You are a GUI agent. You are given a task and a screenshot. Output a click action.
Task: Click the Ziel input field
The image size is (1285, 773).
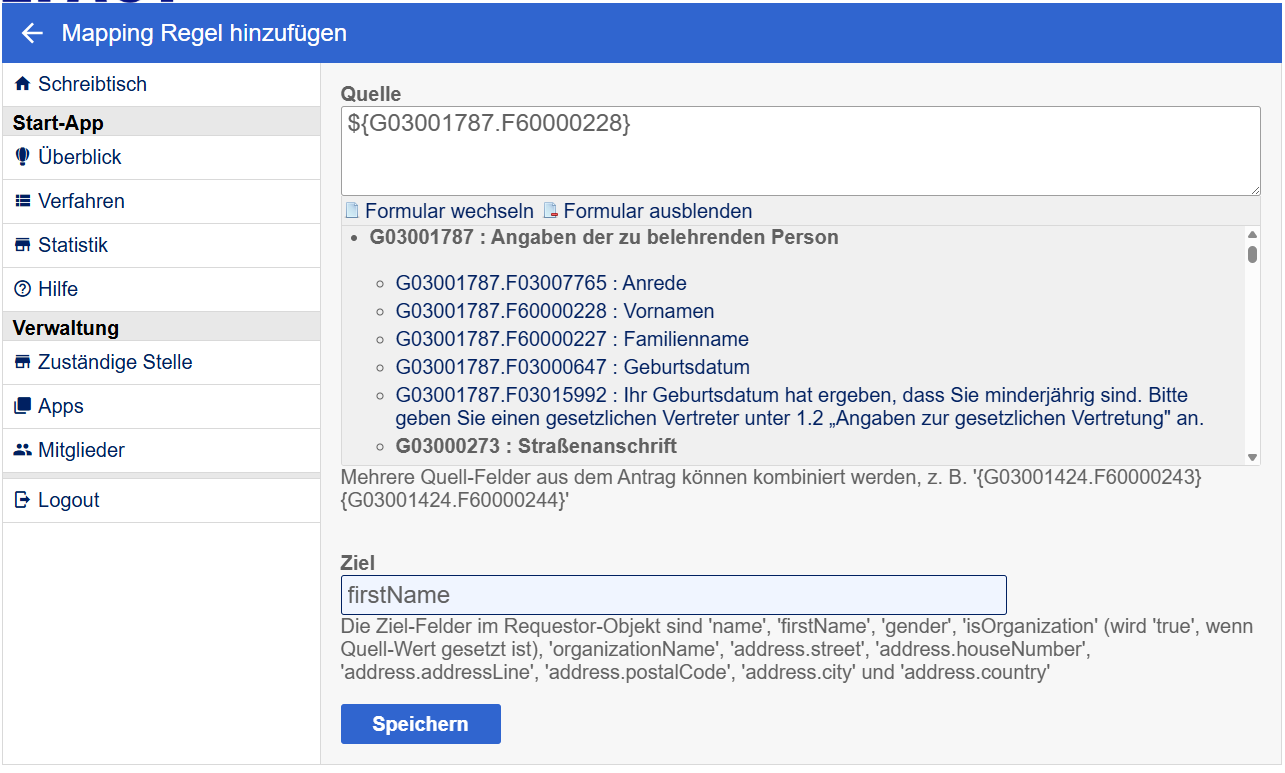[673, 595]
